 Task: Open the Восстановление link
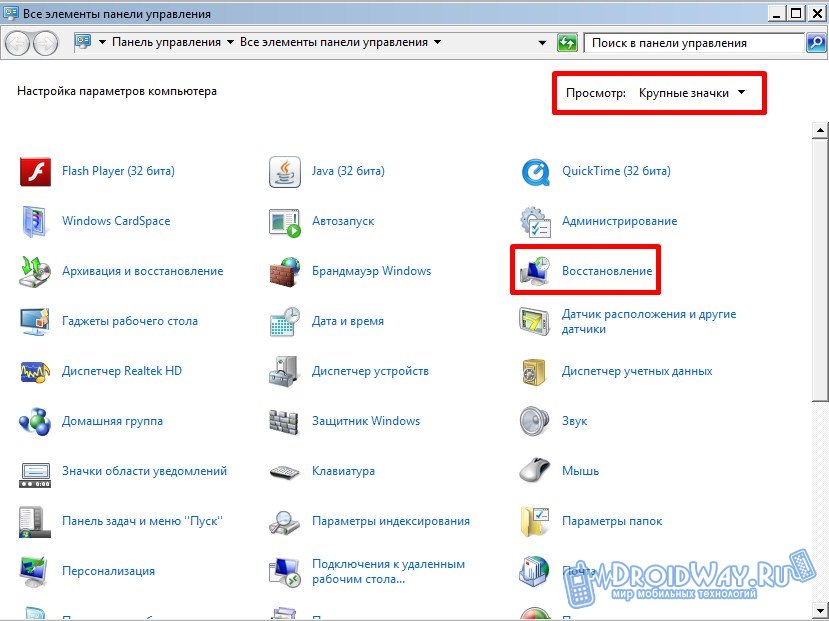click(x=607, y=271)
